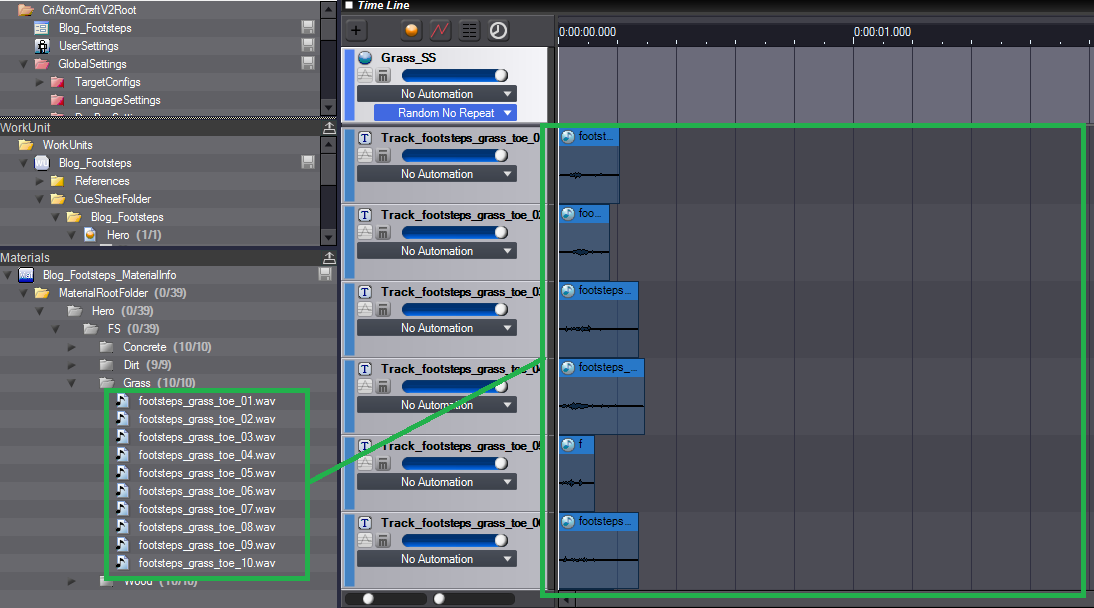The height and width of the screenshot is (608, 1094).
Task: Collapse the Grass (10/10) folder
Action: [x=72, y=383]
